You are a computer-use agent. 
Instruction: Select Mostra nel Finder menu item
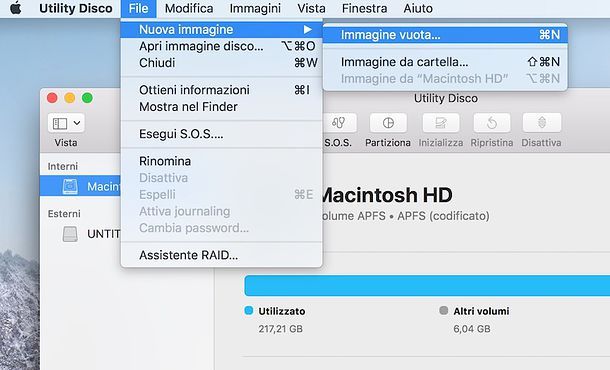pos(221,107)
